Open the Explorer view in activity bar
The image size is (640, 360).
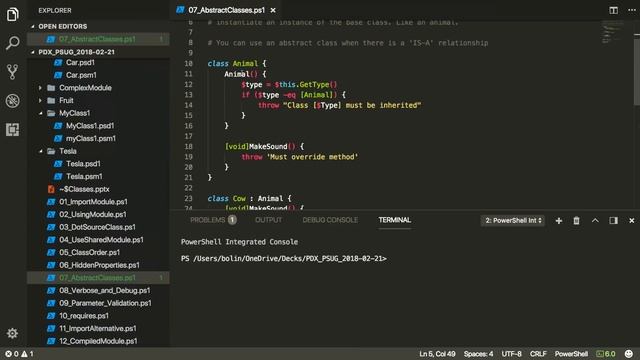pyautogui.click(x=13, y=14)
